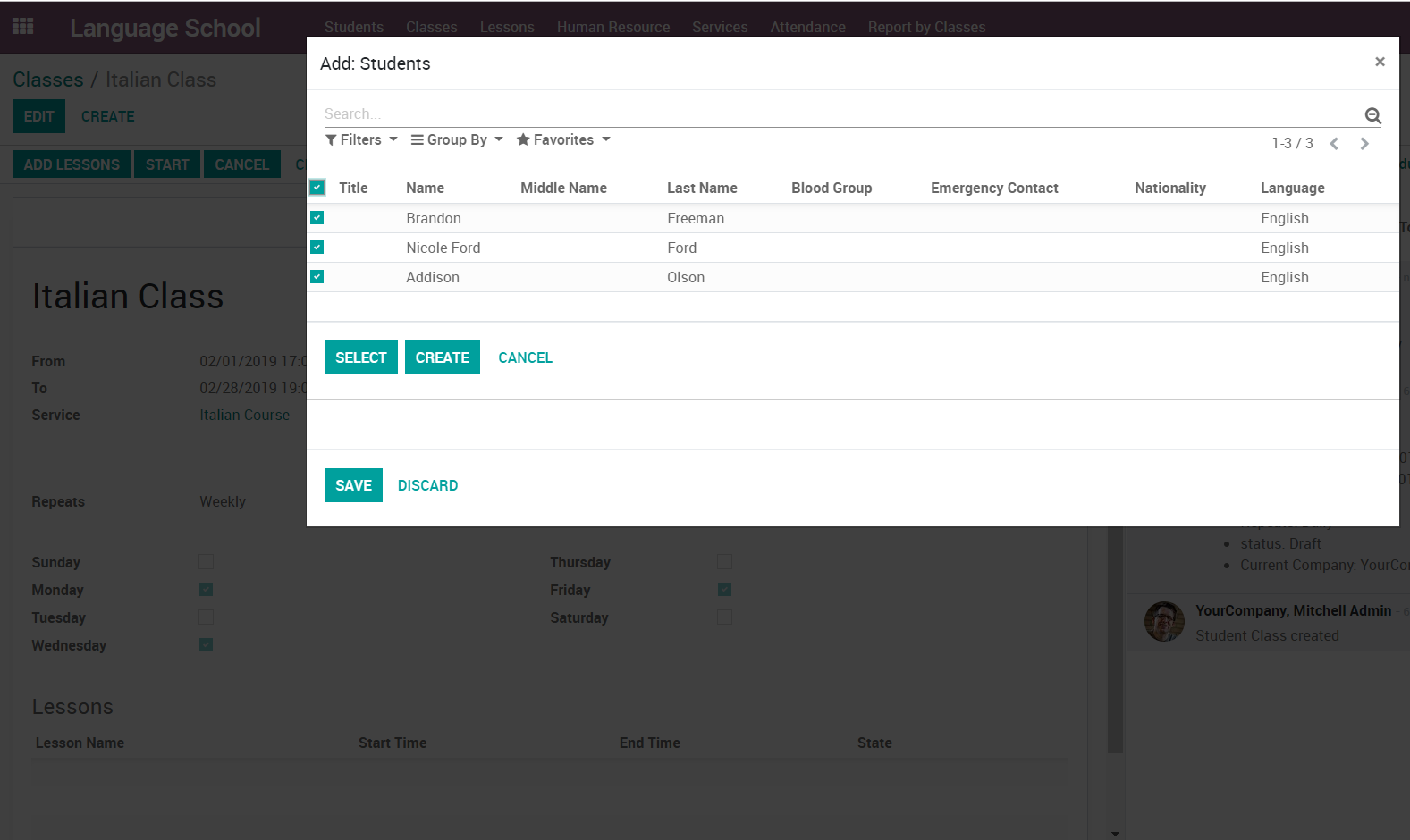Sort students by Last Name column
The width and height of the screenshot is (1410, 840).
click(702, 188)
